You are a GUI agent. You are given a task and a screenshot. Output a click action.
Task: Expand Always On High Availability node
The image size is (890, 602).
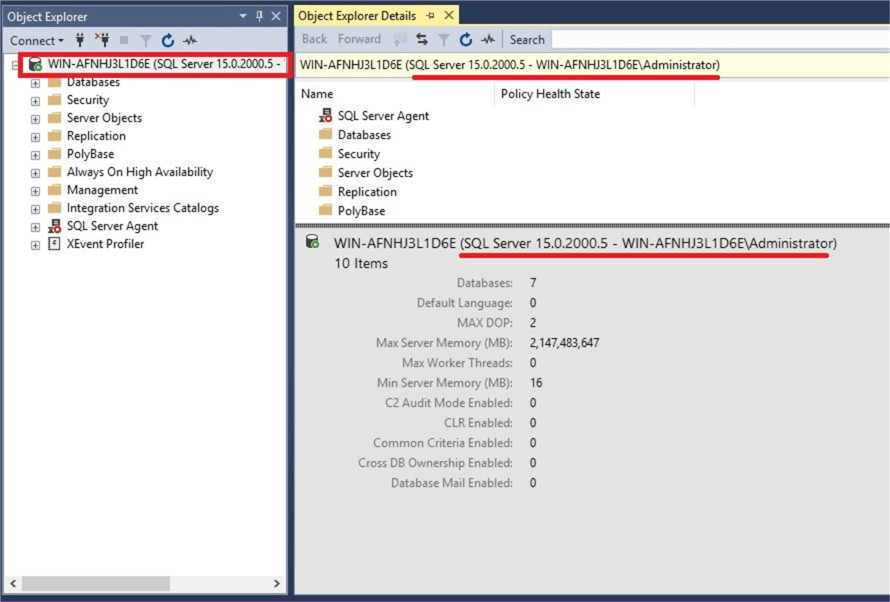[x=35, y=173]
